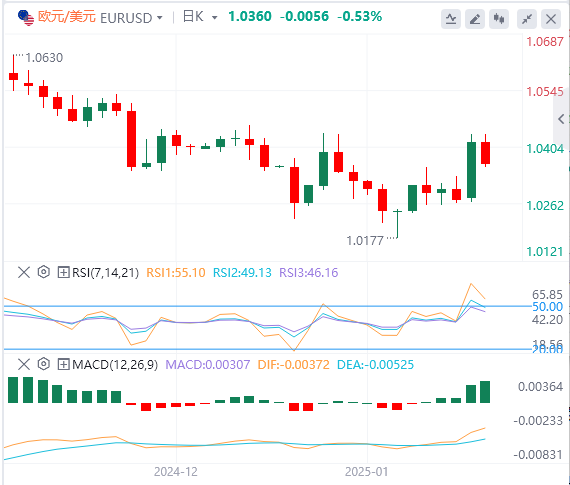Click the EU/US flag icon
The width and height of the screenshot is (570, 485).
click(26, 18)
